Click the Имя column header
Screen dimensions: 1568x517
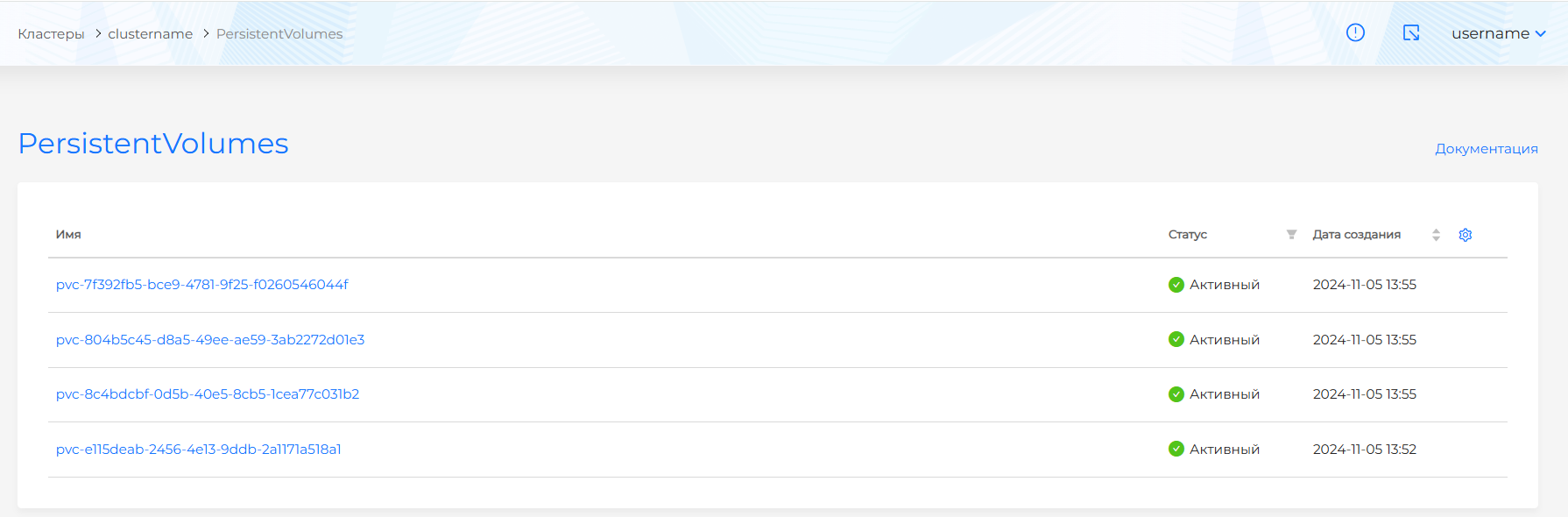[68, 235]
